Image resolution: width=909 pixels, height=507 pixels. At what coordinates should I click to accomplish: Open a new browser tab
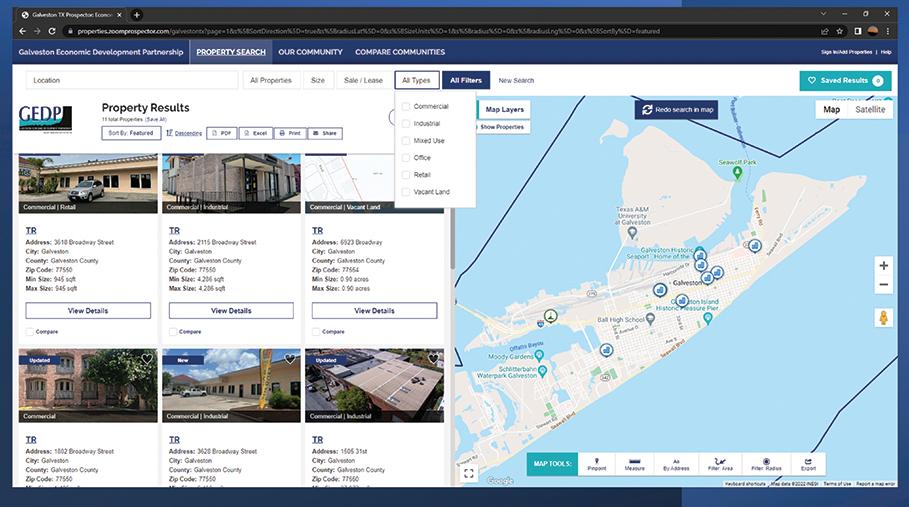137,14
